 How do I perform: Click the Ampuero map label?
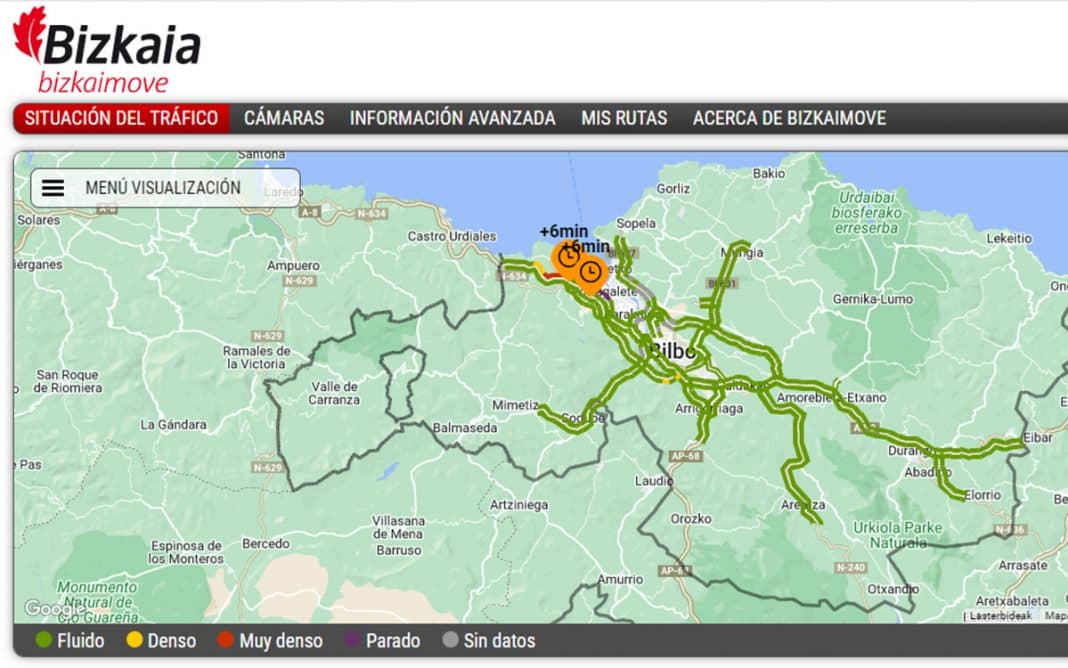pos(293,266)
